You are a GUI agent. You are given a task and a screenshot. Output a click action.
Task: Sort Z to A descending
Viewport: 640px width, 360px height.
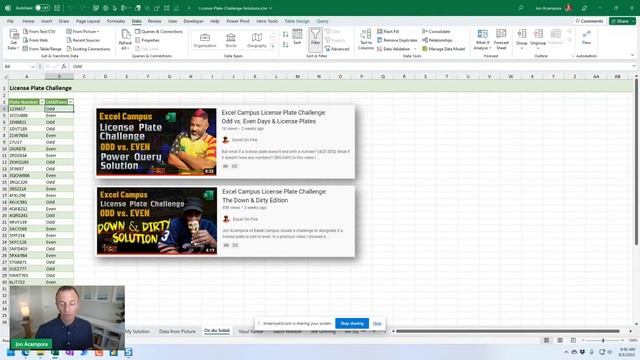(286, 44)
